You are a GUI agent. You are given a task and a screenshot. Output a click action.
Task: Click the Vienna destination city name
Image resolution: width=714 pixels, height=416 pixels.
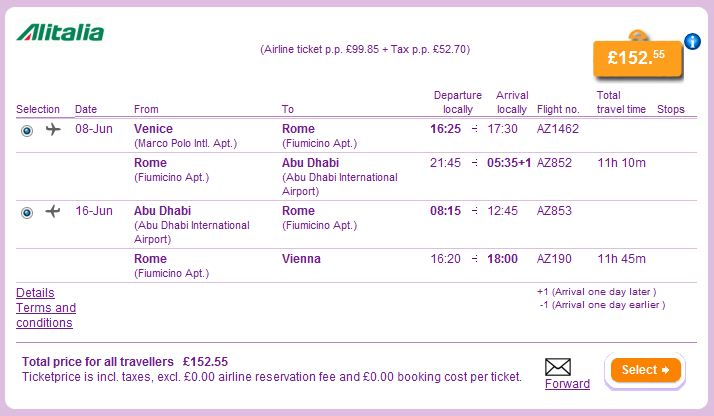click(x=300, y=258)
